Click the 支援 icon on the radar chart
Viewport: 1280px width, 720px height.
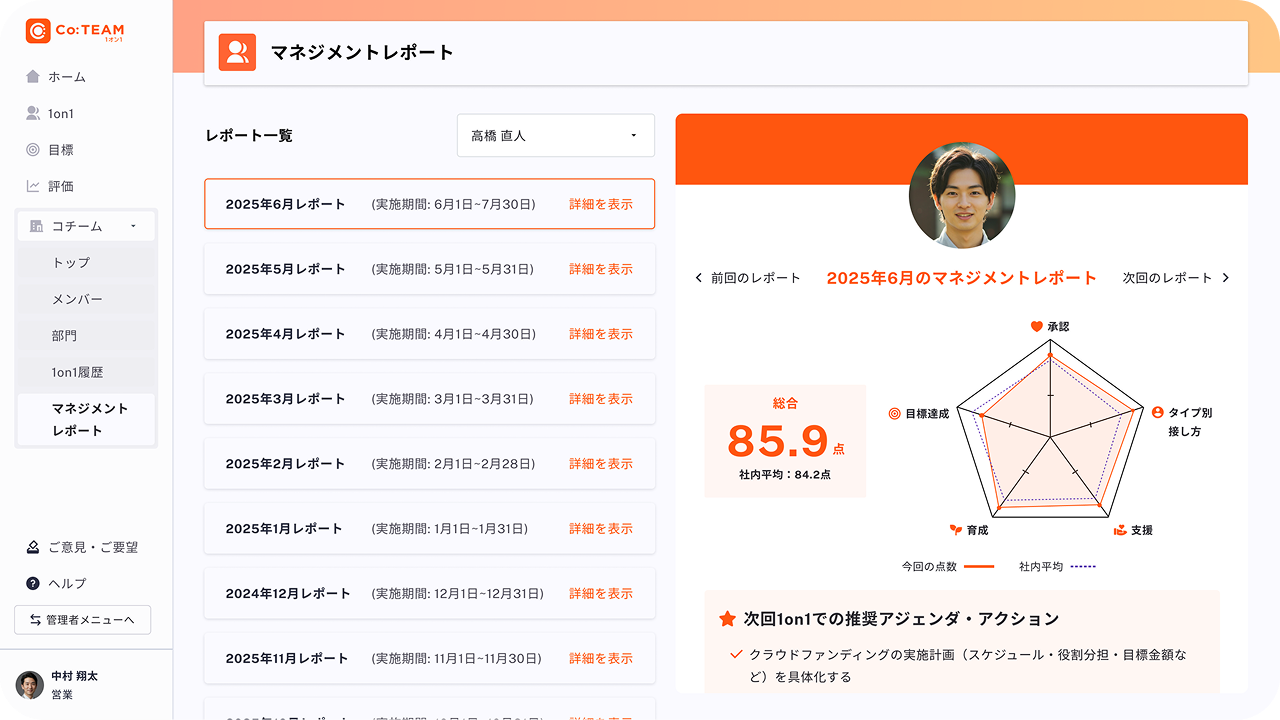[x=1119, y=530]
